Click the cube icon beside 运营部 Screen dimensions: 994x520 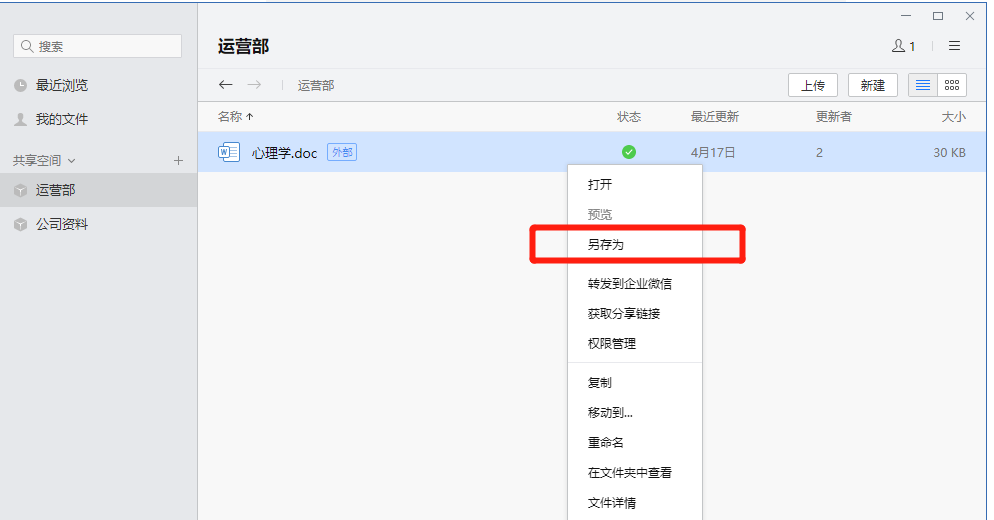pos(21,190)
